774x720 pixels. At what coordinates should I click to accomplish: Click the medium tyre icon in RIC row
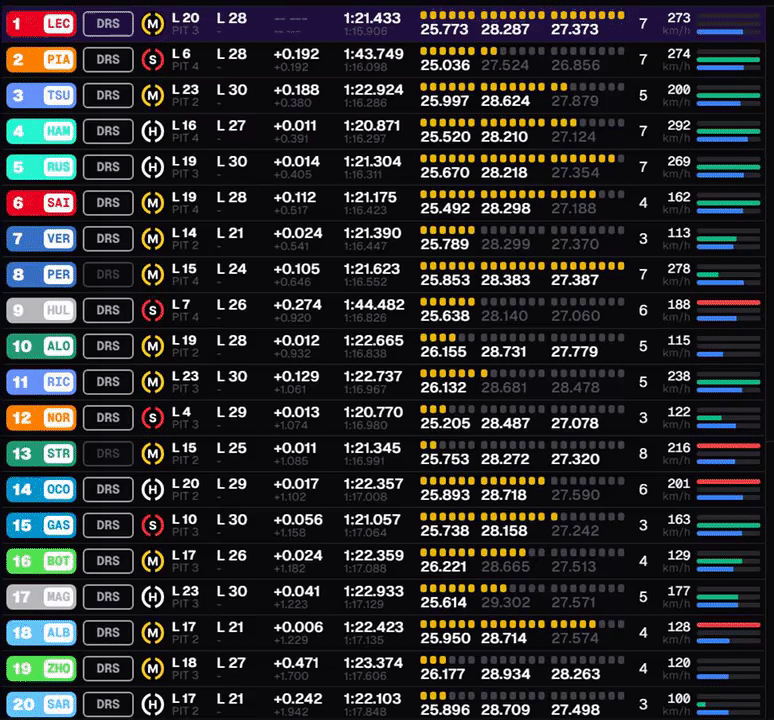pyautogui.click(x=153, y=382)
